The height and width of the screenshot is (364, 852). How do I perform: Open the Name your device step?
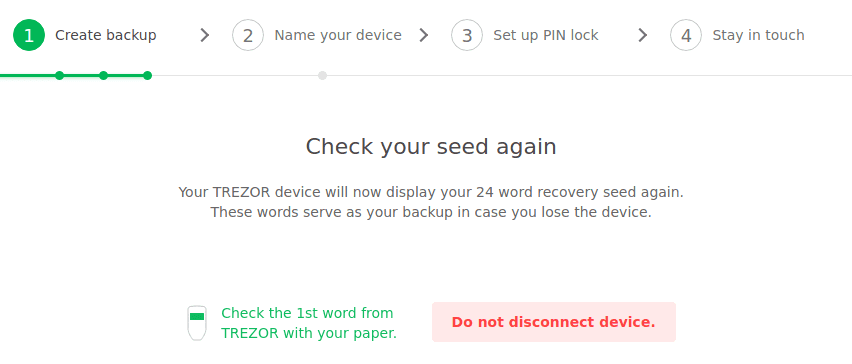point(337,35)
